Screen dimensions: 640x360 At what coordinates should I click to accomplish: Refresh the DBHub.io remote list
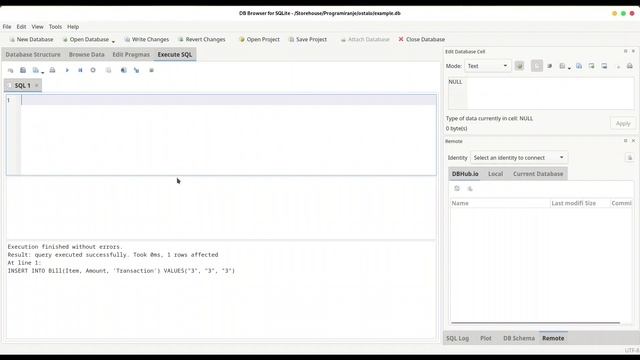pyautogui.click(x=457, y=188)
